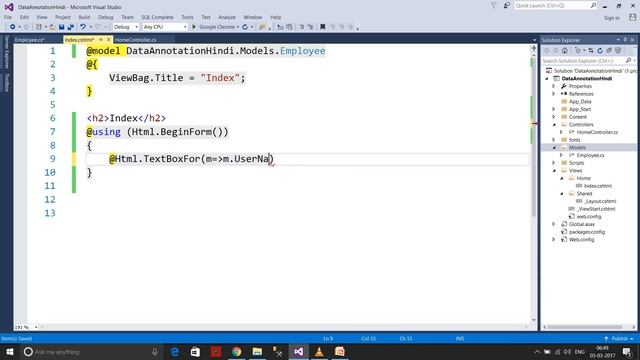
Task: Toggle auto-hide pin on Solution Explorer
Action: point(625,40)
